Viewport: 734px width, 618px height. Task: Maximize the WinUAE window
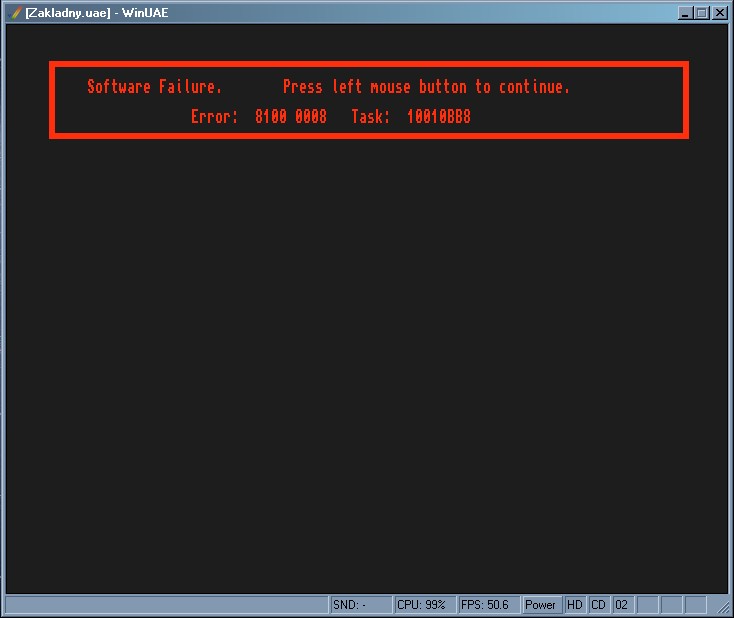(702, 13)
